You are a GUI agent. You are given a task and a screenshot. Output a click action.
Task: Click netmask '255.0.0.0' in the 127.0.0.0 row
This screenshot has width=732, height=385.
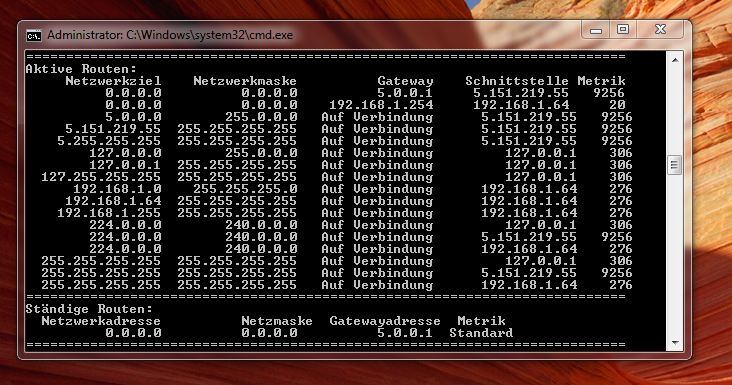point(261,153)
